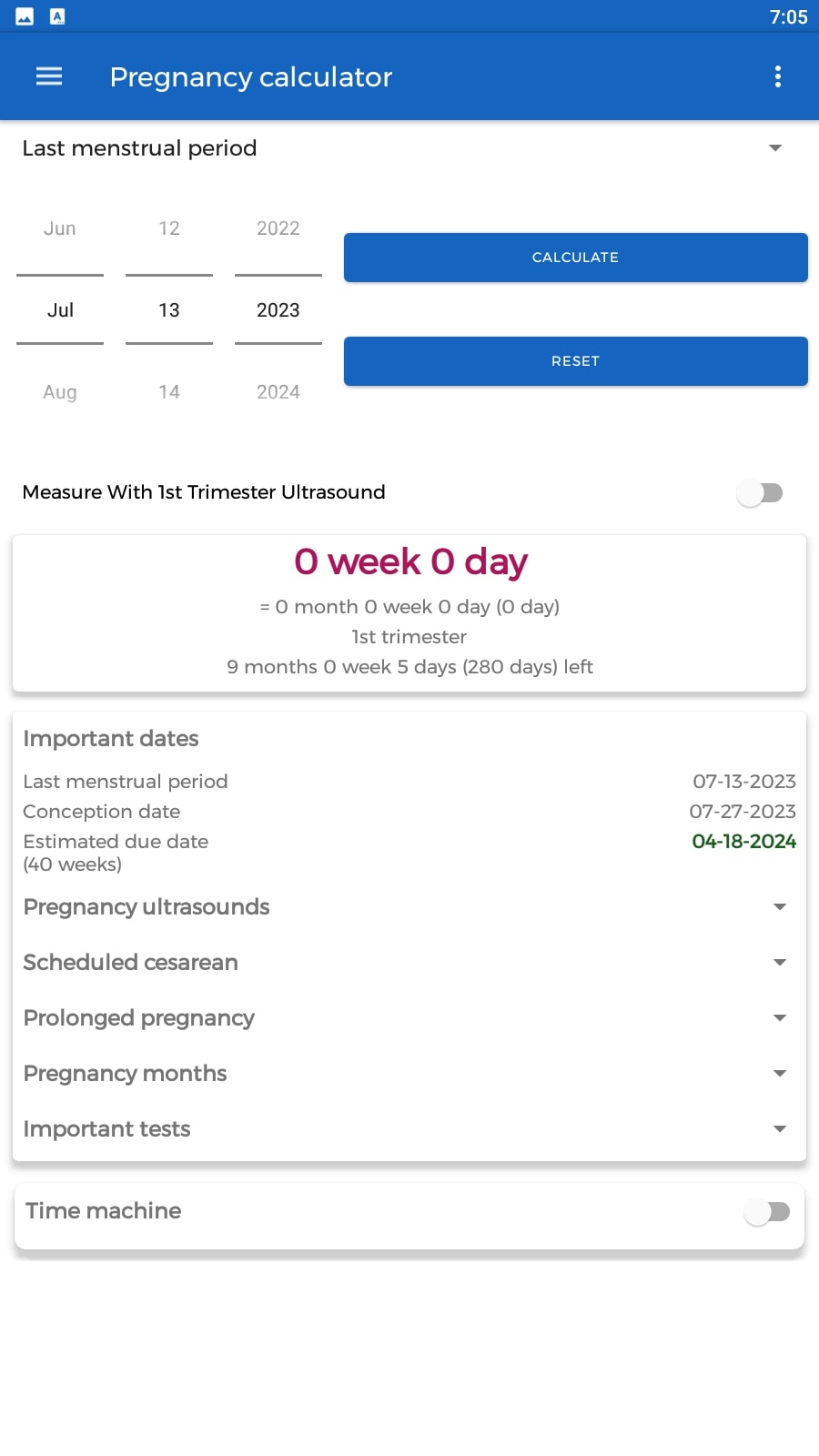Expand the Pregnancy ultrasounds section

click(x=409, y=907)
